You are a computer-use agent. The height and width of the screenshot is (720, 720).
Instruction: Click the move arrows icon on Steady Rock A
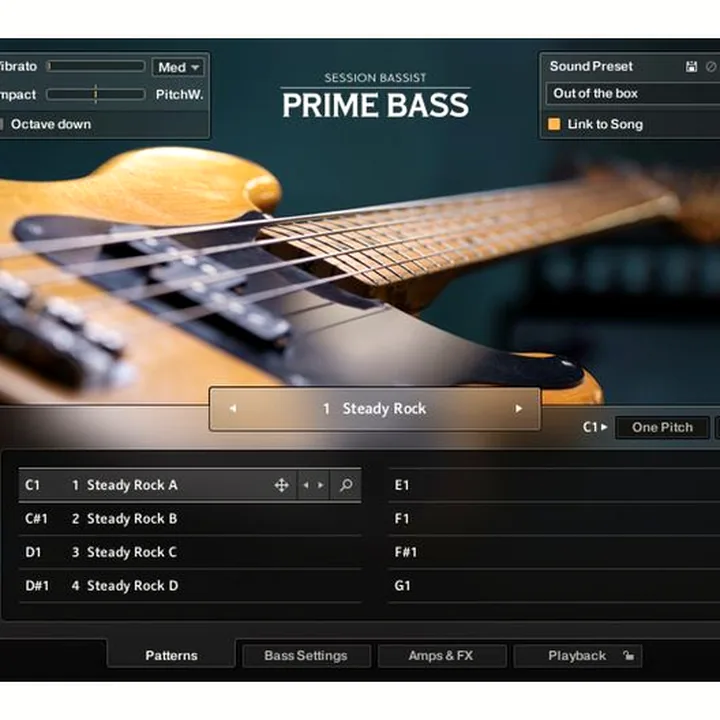coord(281,485)
